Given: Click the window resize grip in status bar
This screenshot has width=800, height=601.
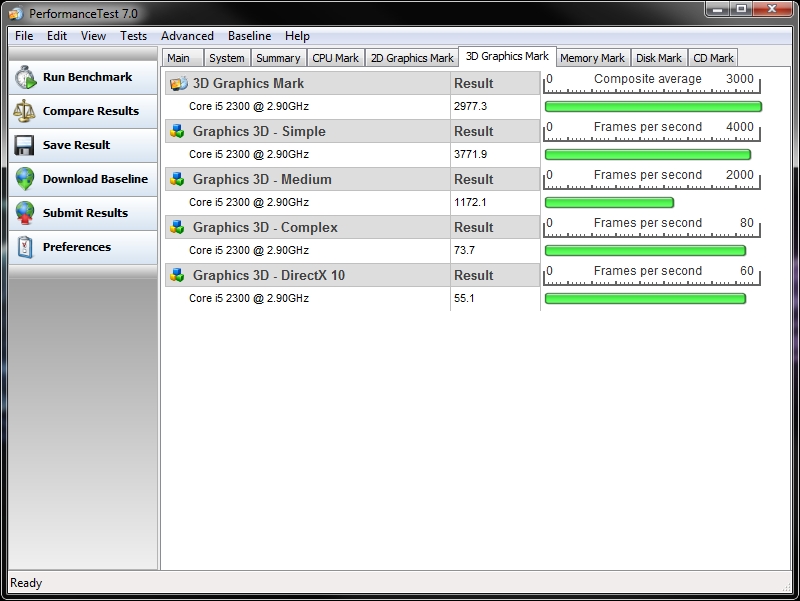Looking at the screenshot, I should [786, 587].
